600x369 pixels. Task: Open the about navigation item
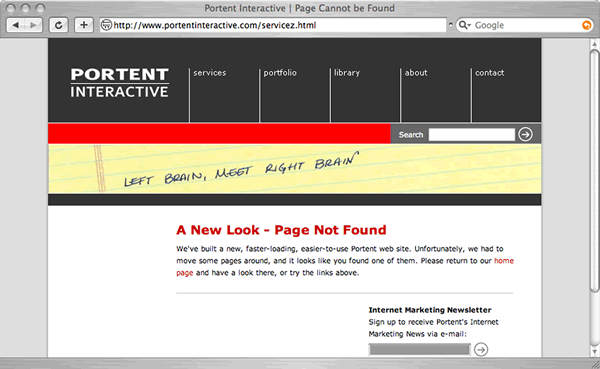(416, 73)
